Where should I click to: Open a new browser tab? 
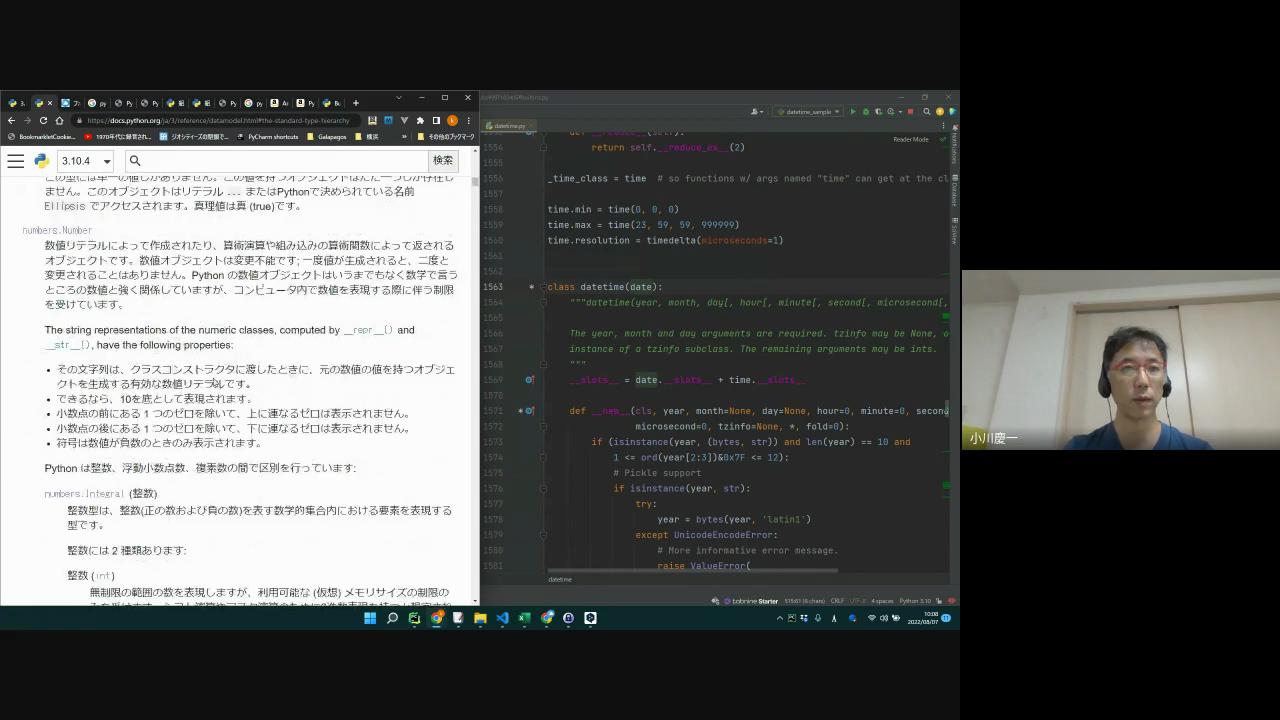[x=355, y=102]
